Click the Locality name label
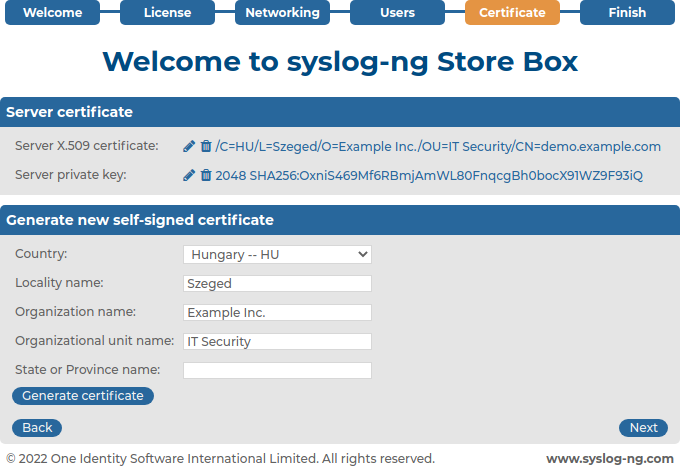The image size is (680, 467). [x=59, y=283]
